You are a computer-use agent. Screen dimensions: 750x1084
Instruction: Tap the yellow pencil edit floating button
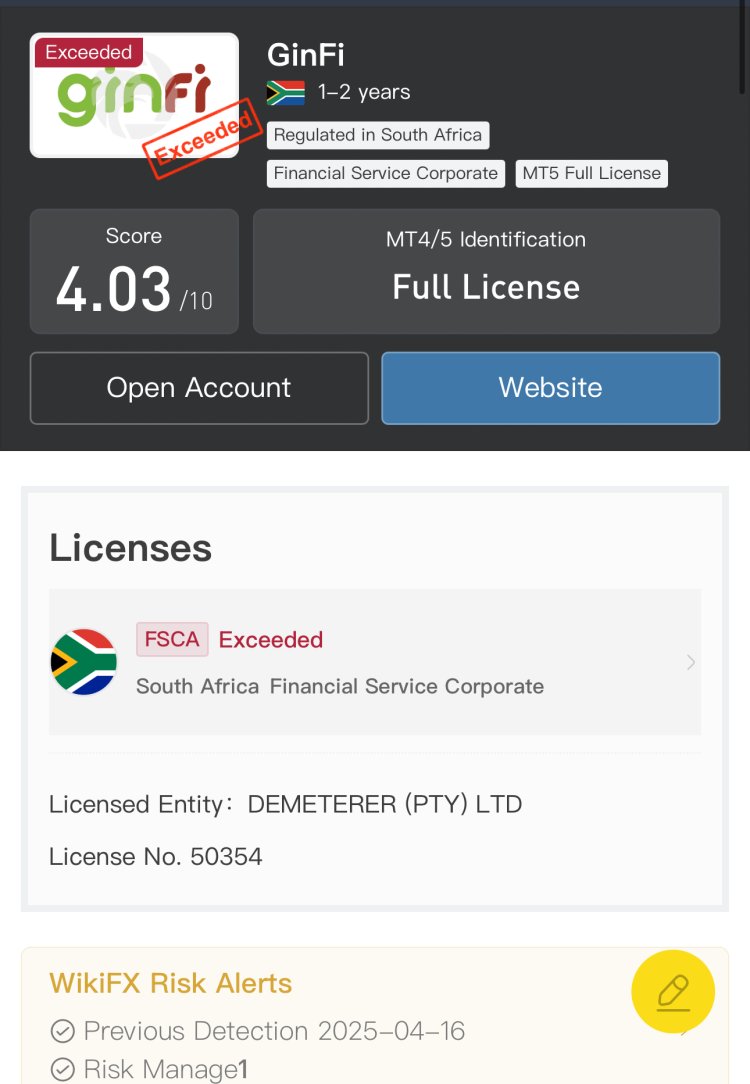(x=673, y=992)
